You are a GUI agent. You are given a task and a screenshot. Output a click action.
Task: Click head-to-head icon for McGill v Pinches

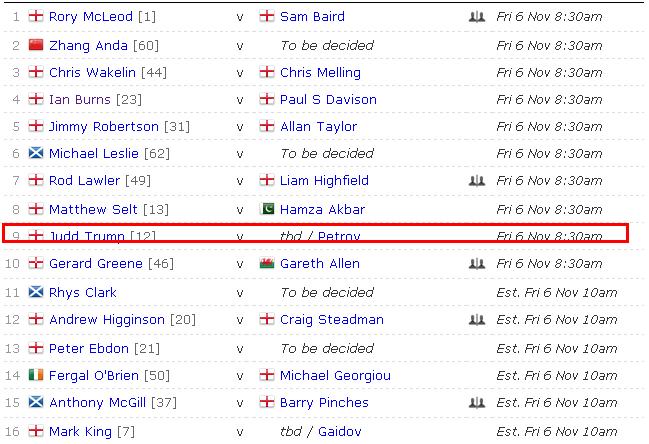[x=476, y=403]
